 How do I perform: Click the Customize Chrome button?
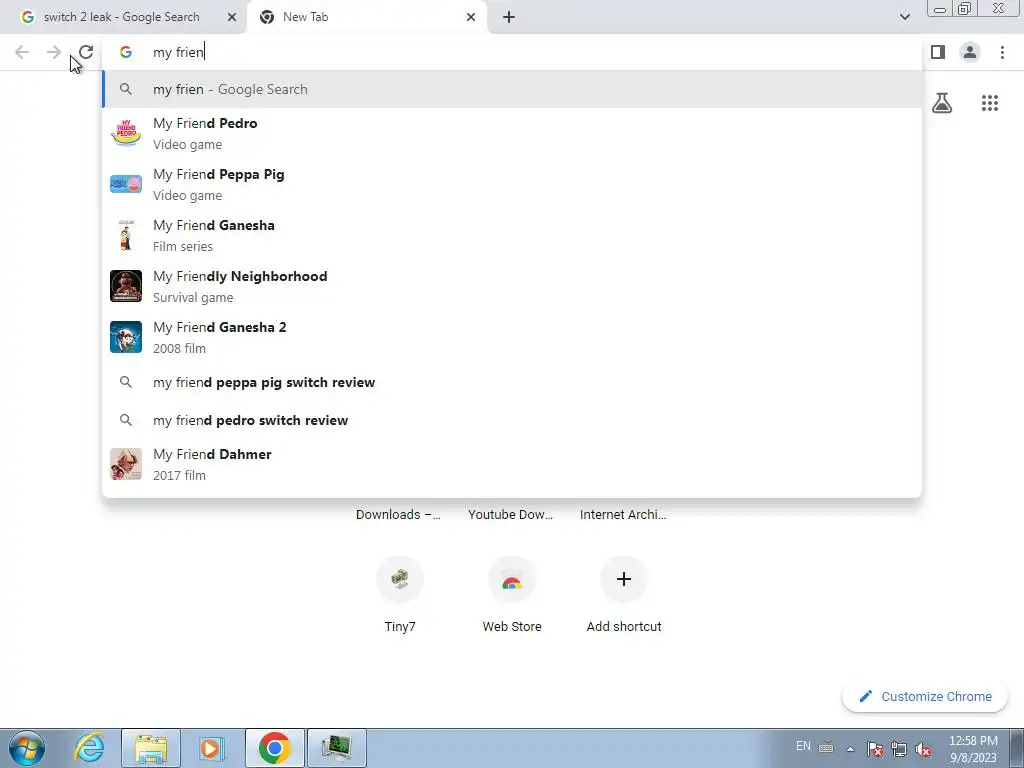pyautogui.click(x=925, y=696)
